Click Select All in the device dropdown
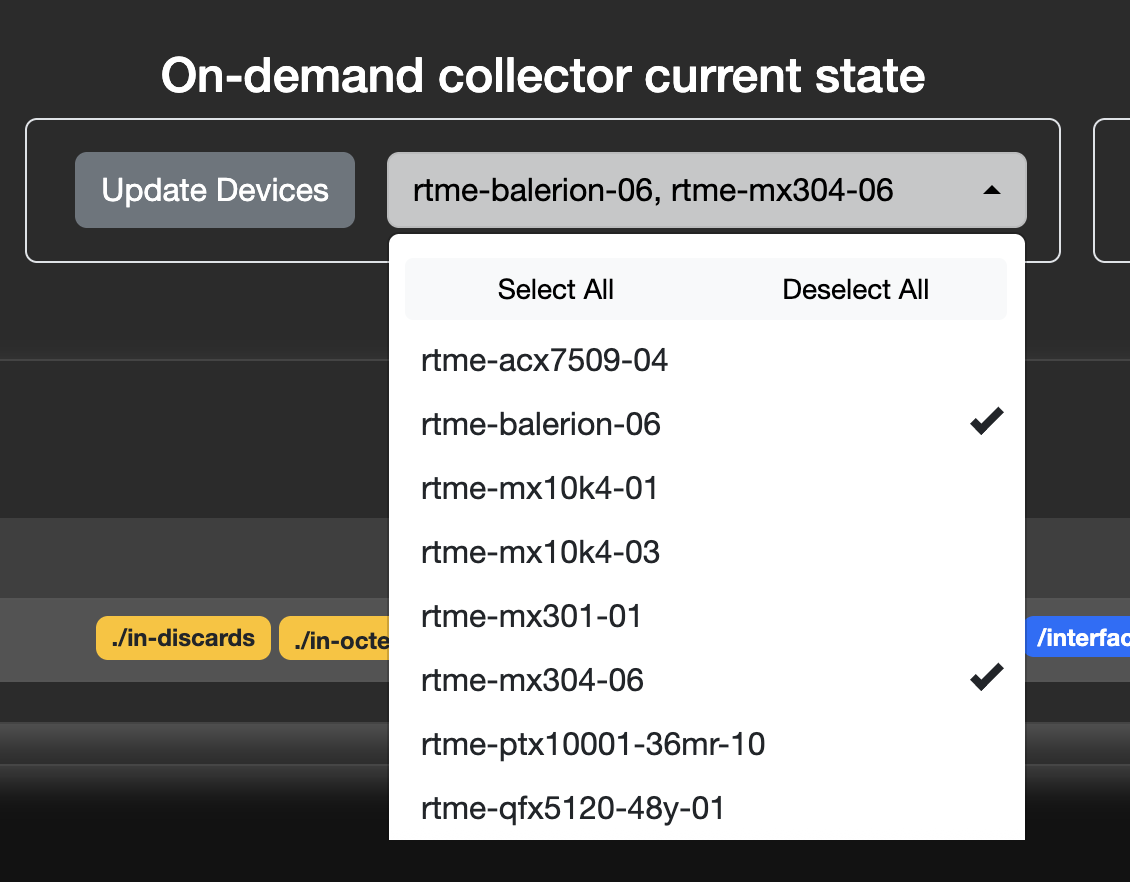1130x882 pixels. tap(556, 289)
